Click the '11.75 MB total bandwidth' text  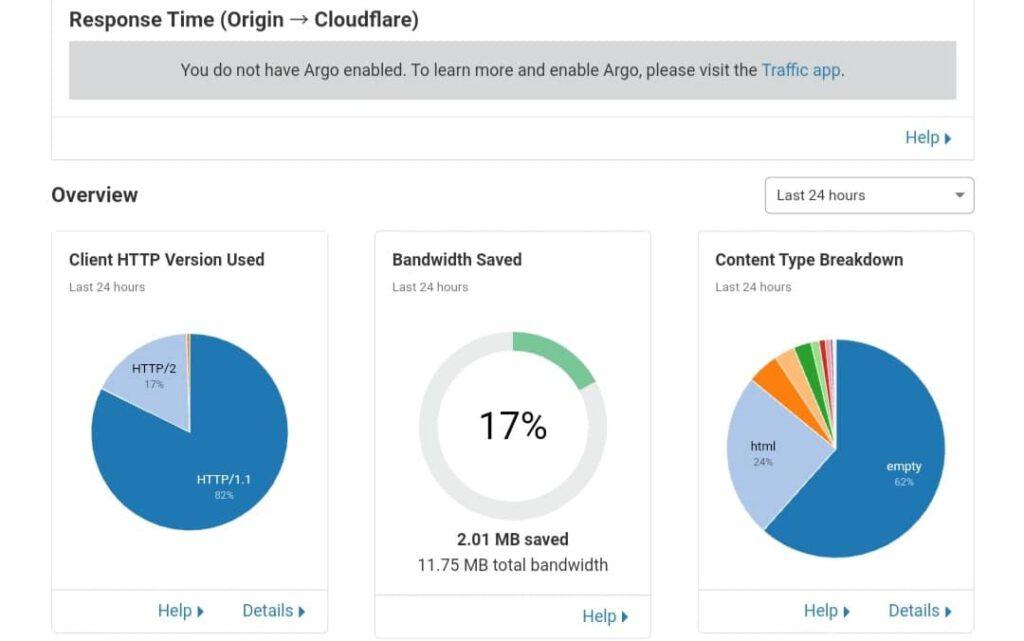coord(513,565)
